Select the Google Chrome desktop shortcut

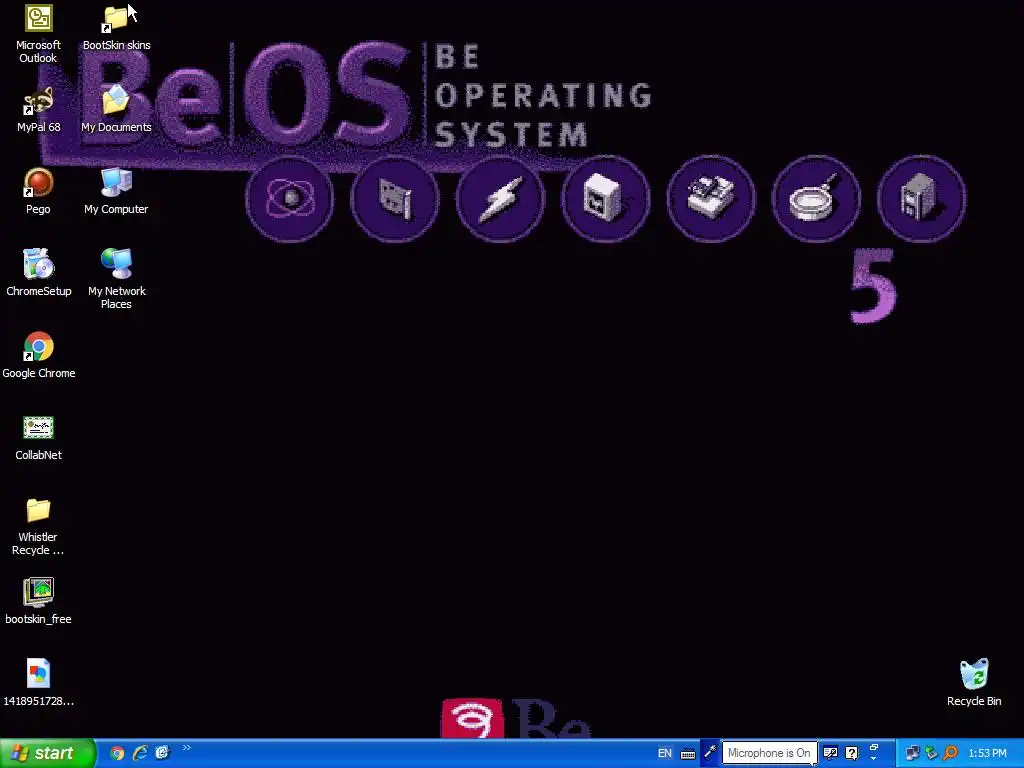tap(39, 356)
